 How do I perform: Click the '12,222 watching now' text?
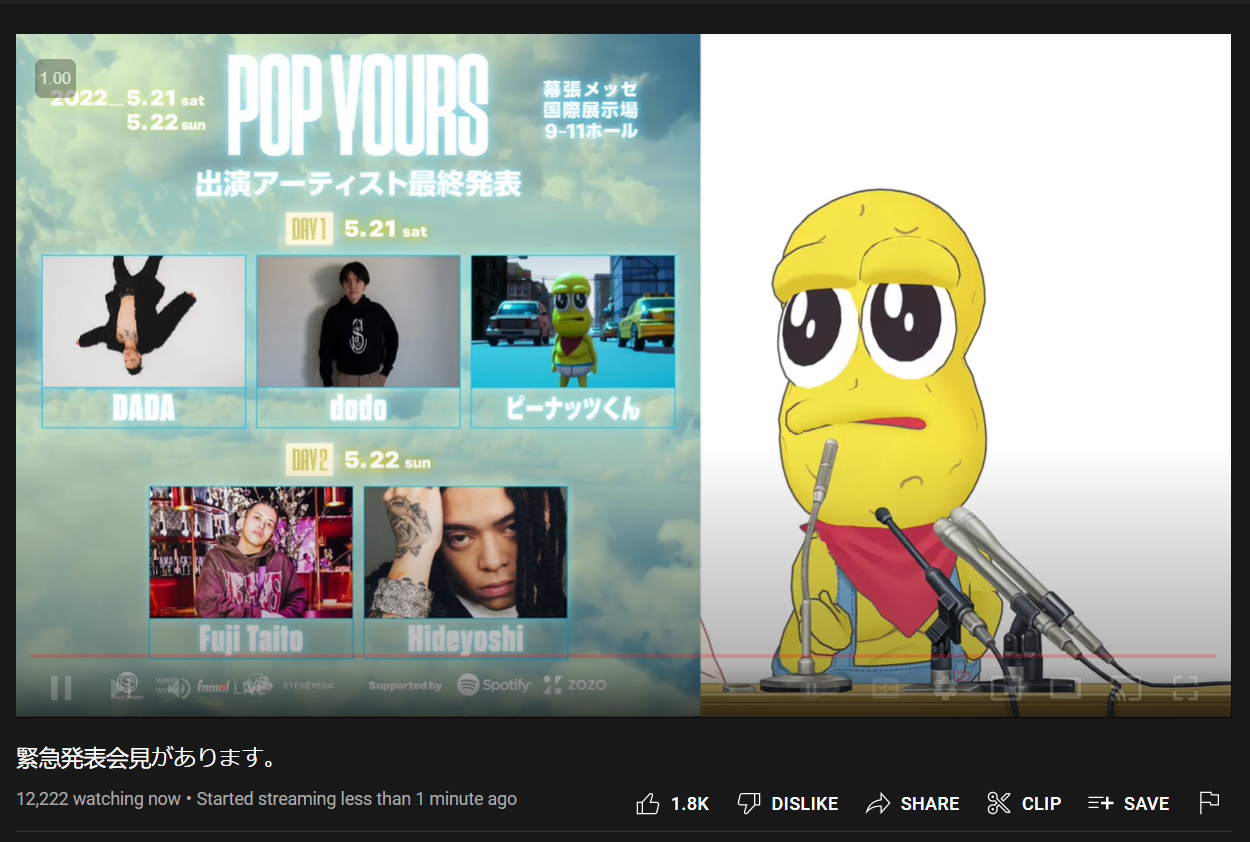(x=98, y=799)
